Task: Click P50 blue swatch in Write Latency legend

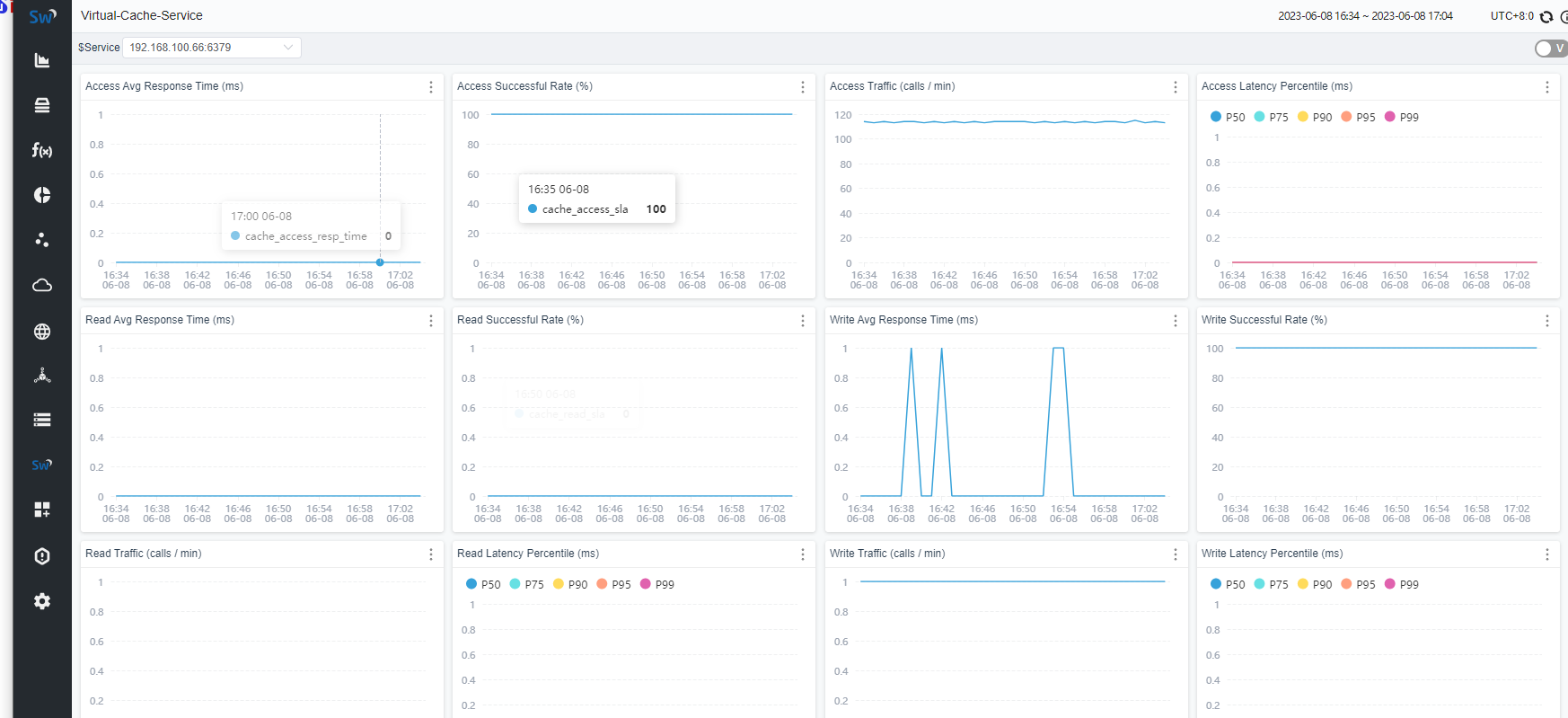Action: [1216, 584]
